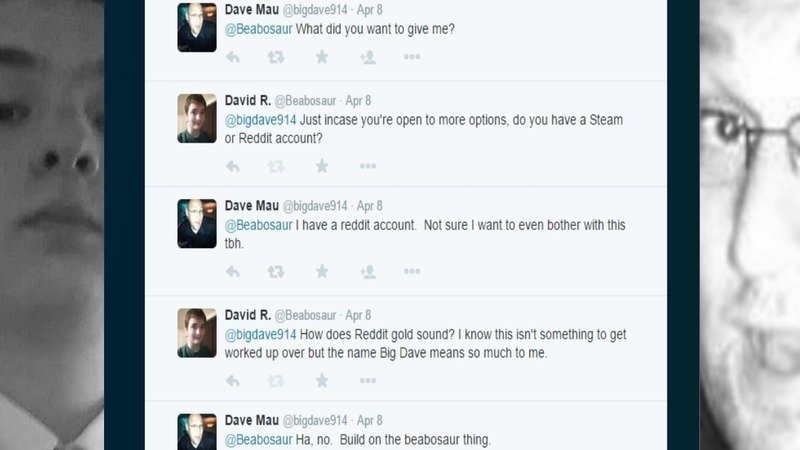Reply to the "I have a reddit account" tweet
The image size is (800, 450).
pyautogui.click(x=233, y=271)
